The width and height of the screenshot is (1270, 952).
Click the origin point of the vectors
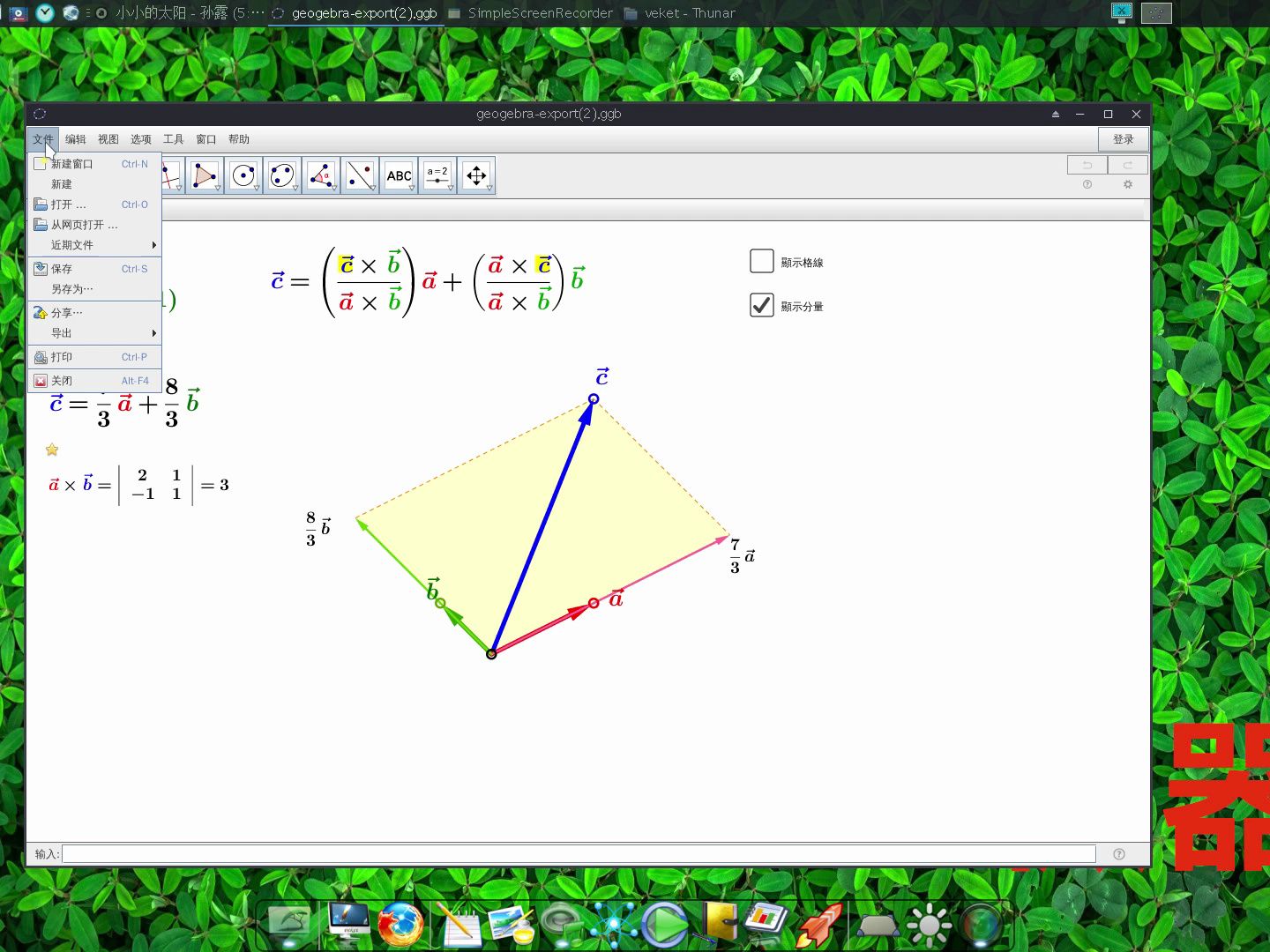pos(491,654)
